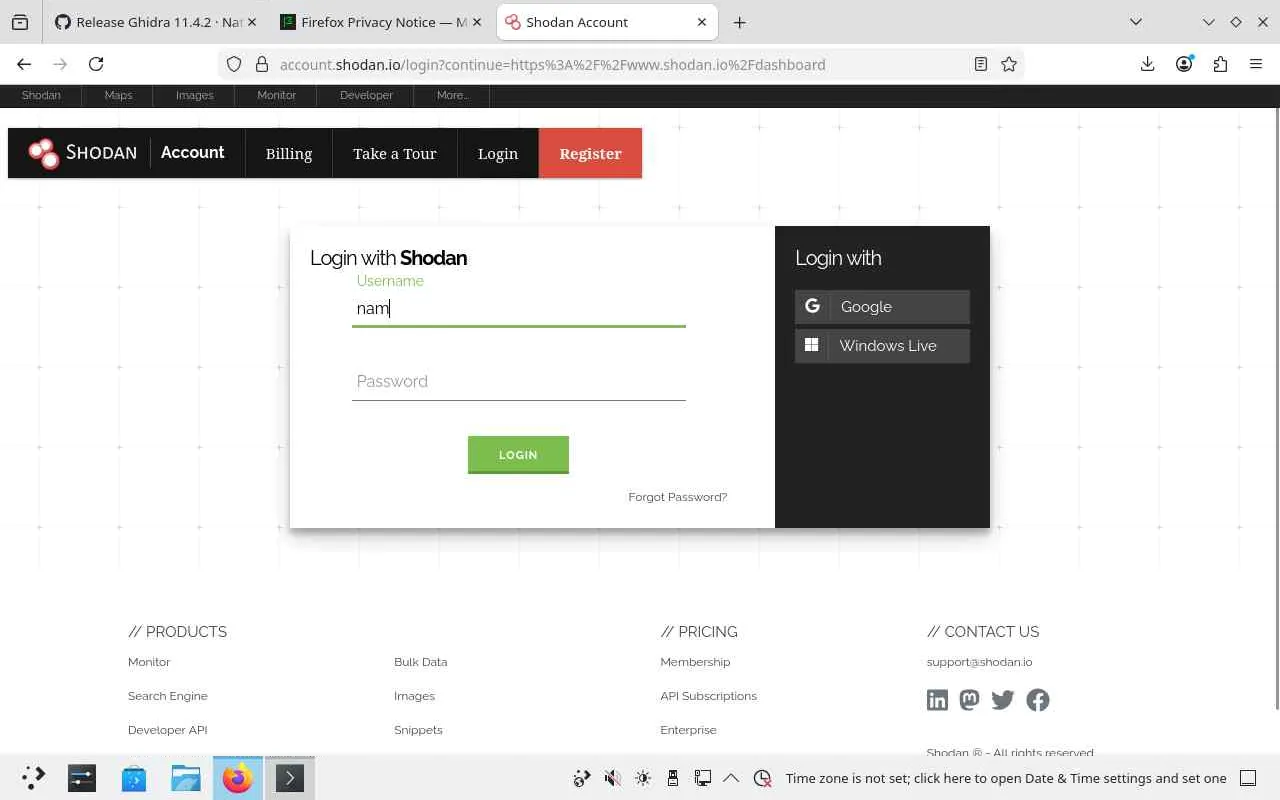Click the Shodan logo in the Account header
1280x800 pixels.
point(83,153)
